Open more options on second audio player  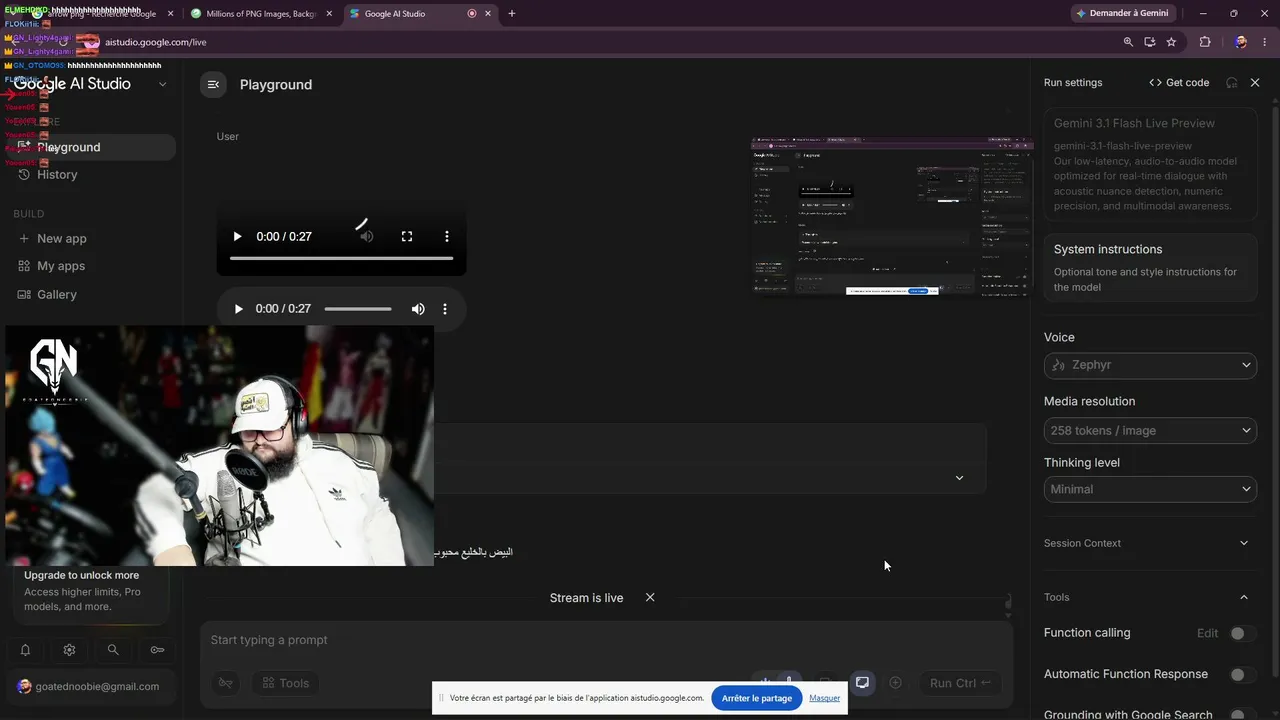pyautogui.click(x=445, y=309)
